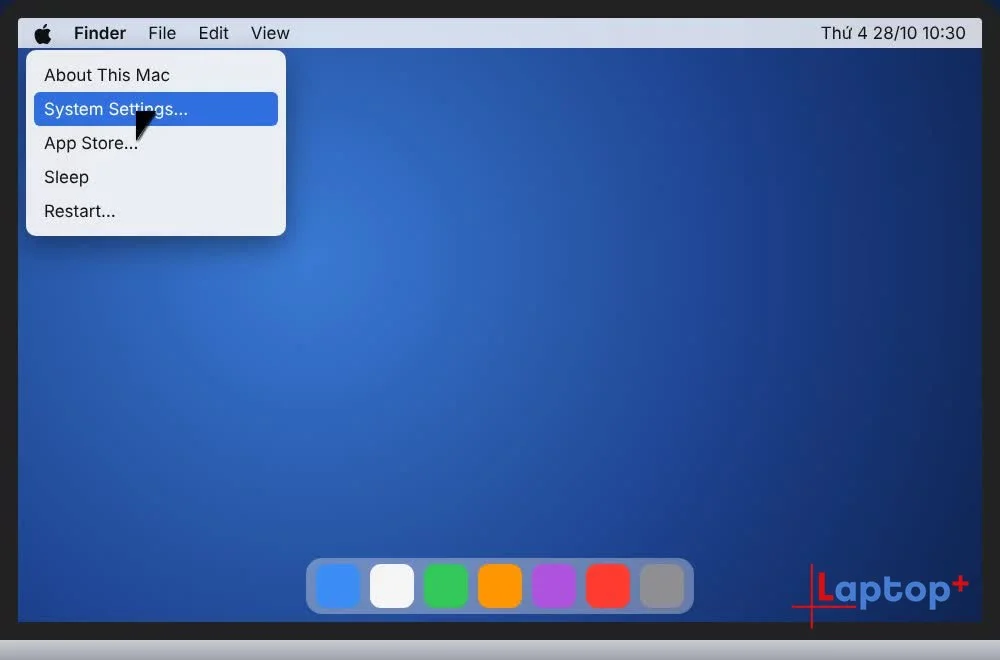Click the red dock icon
Viewport: 1000px width, 660px height.
click(608, 585)
